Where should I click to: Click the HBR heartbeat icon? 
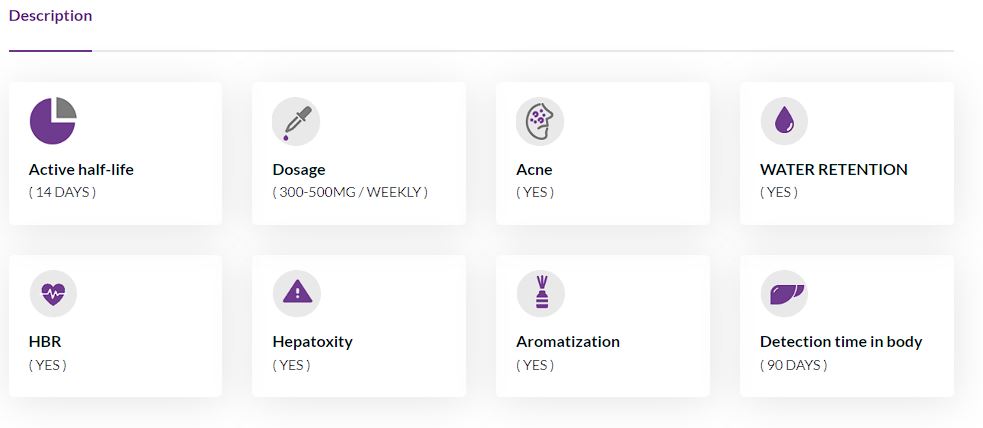53,293
